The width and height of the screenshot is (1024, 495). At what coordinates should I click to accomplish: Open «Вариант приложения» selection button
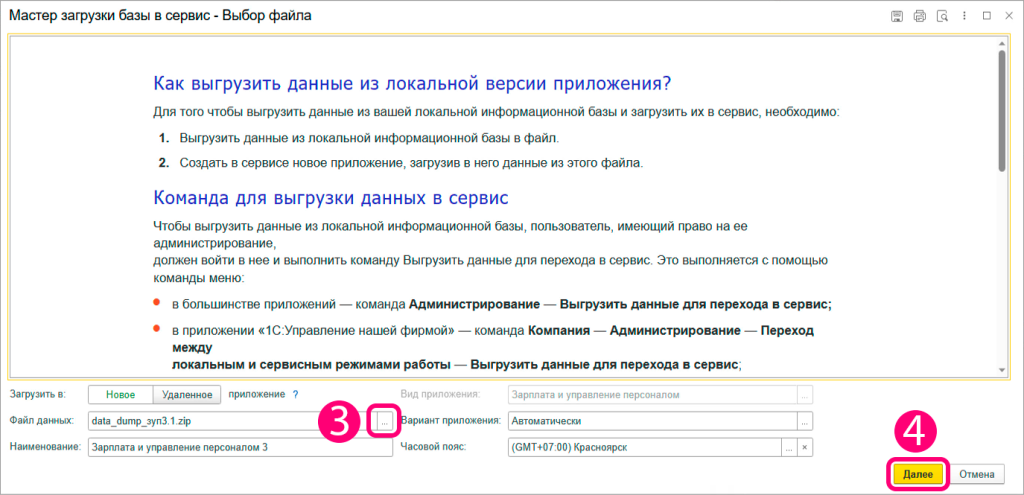[x=805, y=421]
